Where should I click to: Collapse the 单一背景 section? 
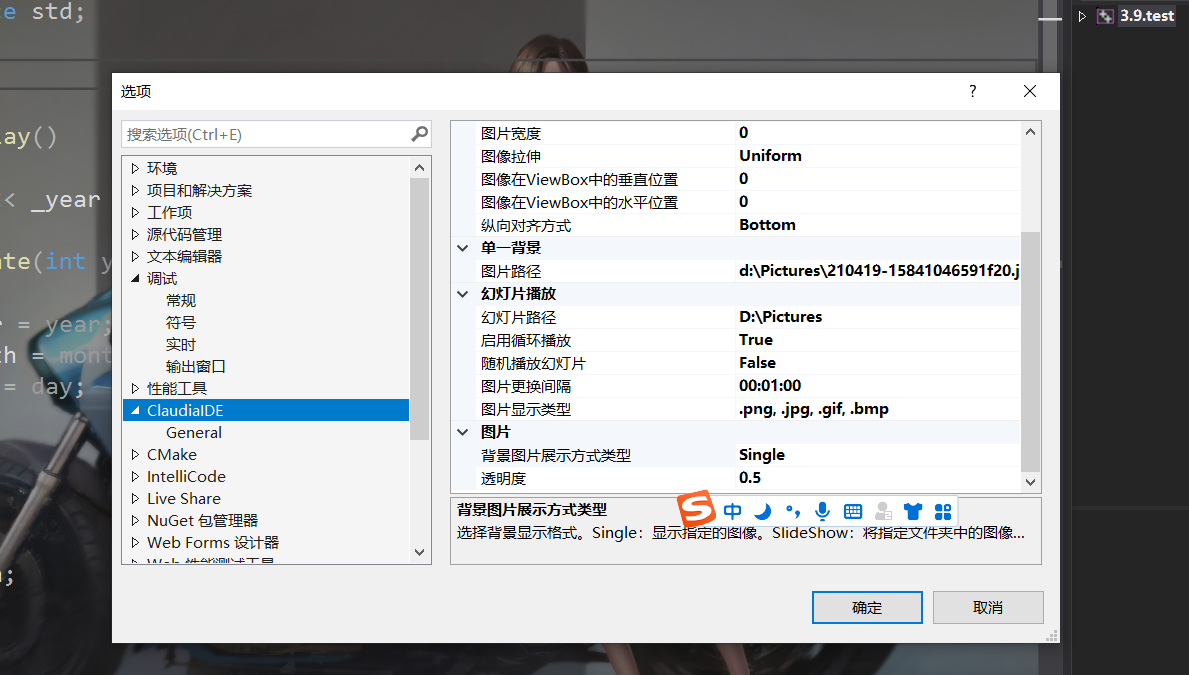tap(462, 247)
